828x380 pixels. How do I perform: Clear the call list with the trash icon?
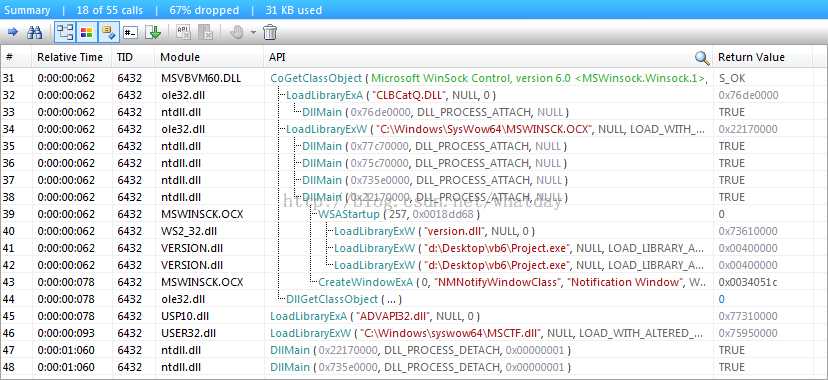tap(270, 33)
